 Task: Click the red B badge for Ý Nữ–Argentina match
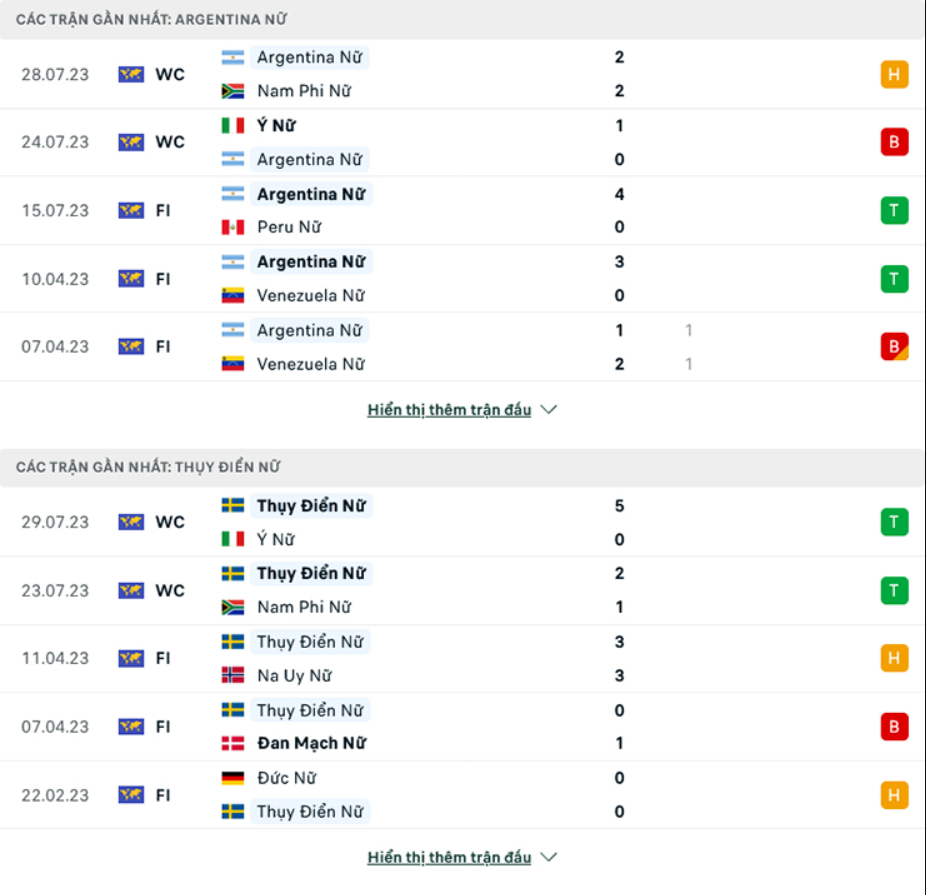tap(894, 142)
